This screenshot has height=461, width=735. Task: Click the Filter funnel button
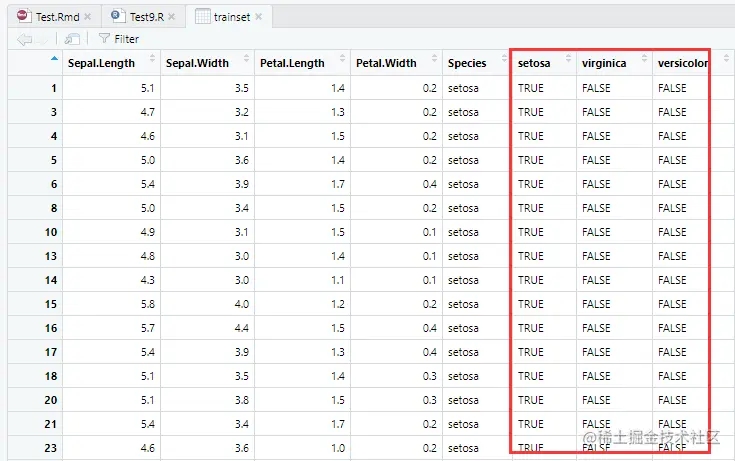[x=119, y=39]
